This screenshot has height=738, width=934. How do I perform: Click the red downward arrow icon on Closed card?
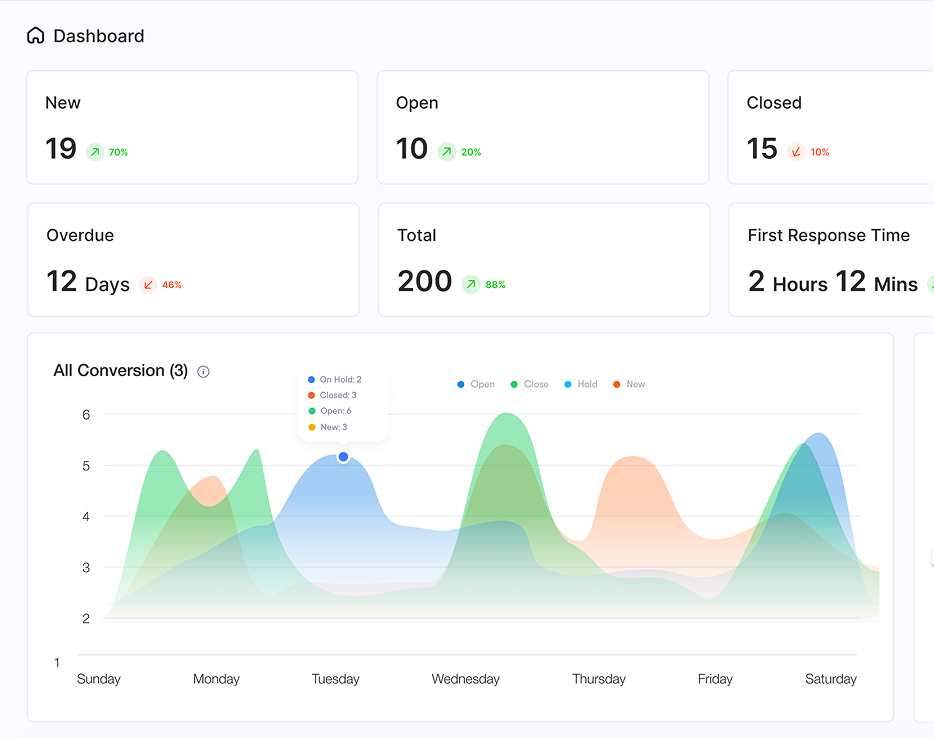coord(796,151)
